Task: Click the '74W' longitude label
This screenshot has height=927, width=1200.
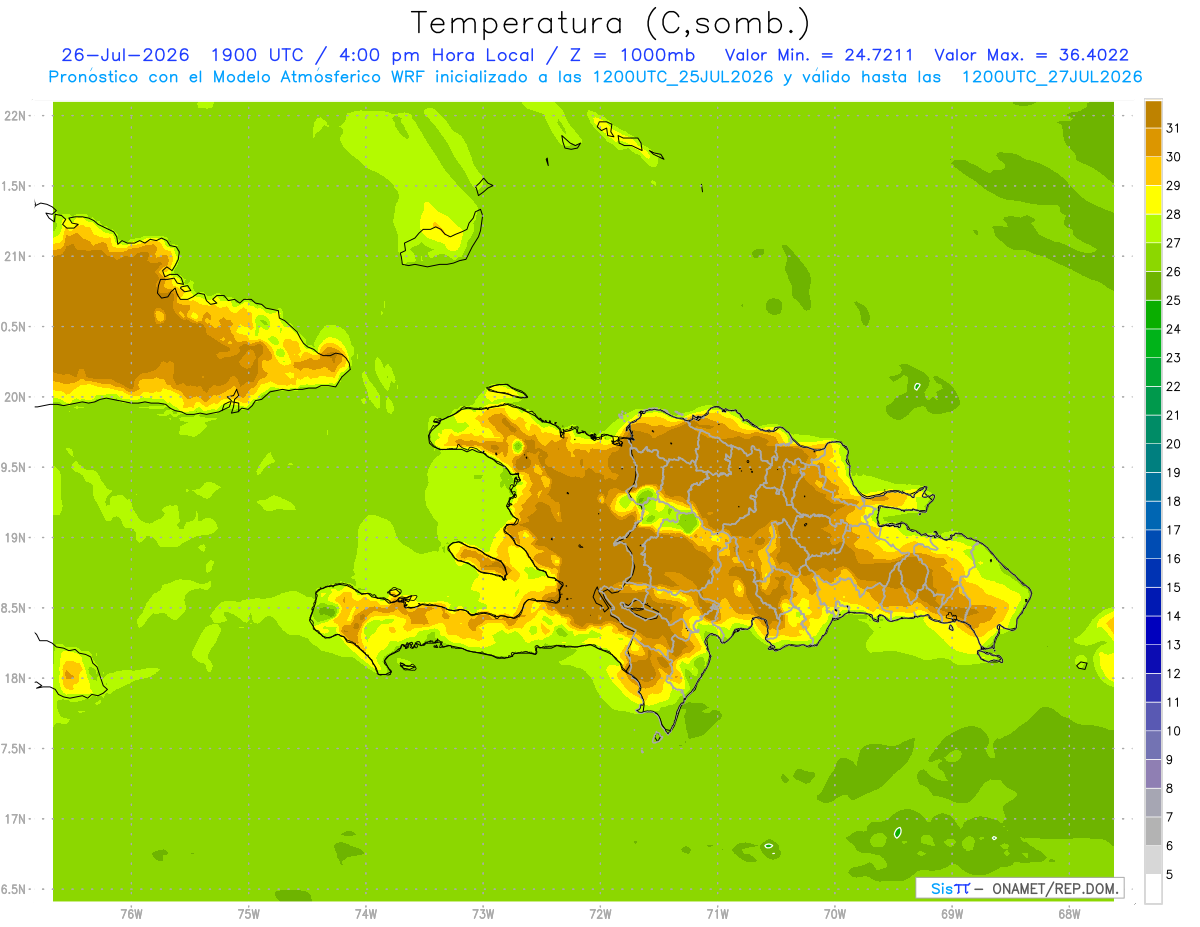Action: coord(365,914)
